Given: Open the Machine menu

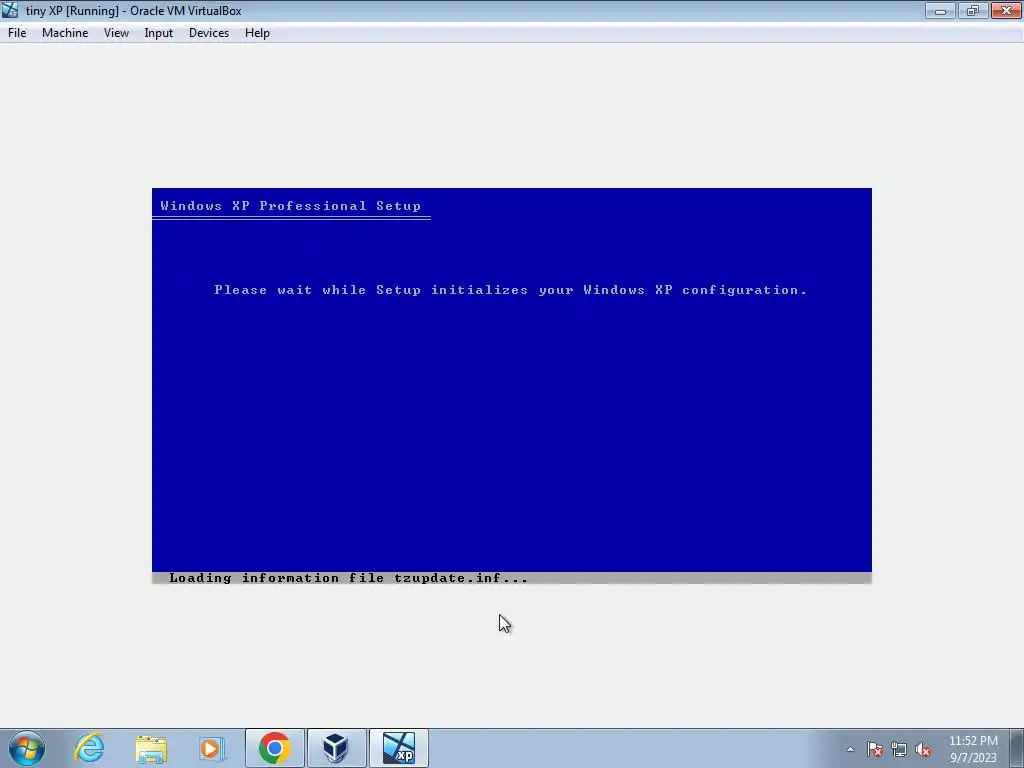Looking at the screenshot, I should [x=65, y=33].
